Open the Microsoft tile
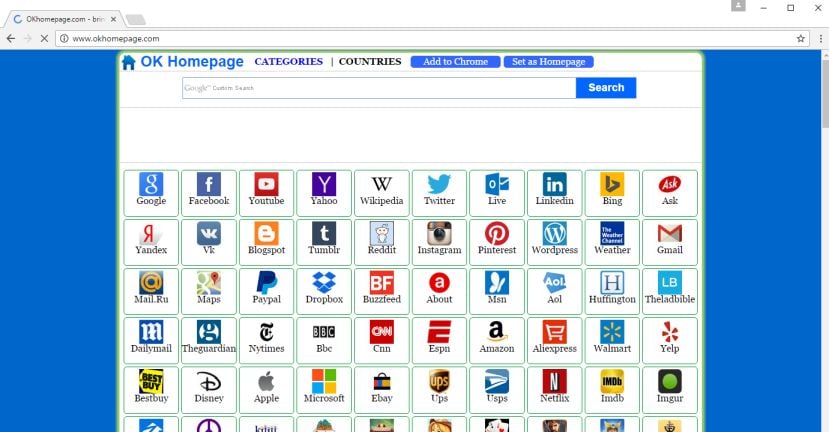 [324, 390]
